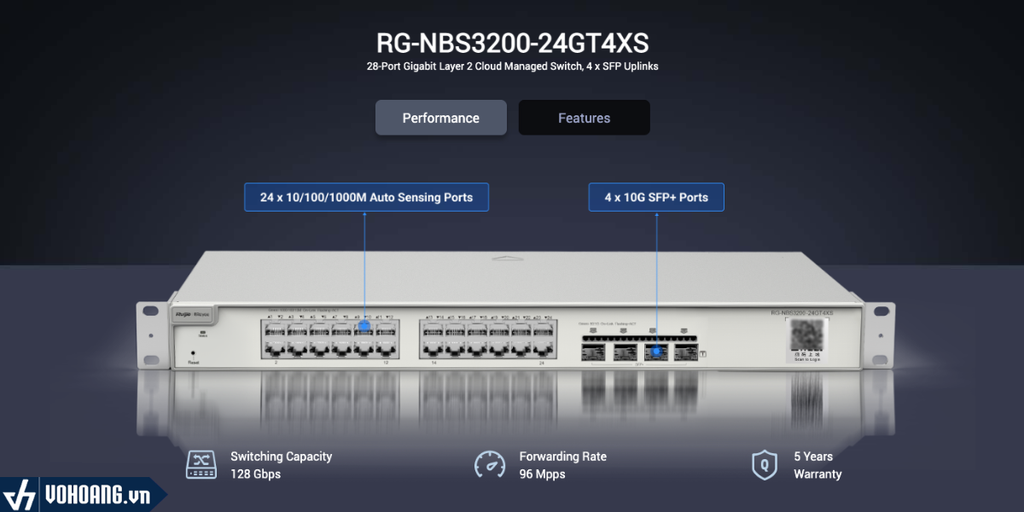Click the Switching Capacity icon

[201, 465]
